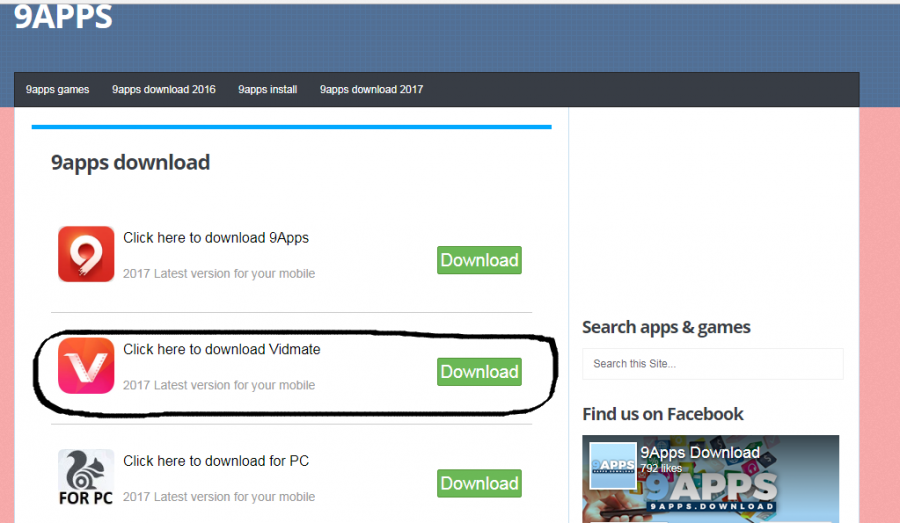900x523 pixels.
Task: Open the 9apps games menu item
Action: (57, 90)
